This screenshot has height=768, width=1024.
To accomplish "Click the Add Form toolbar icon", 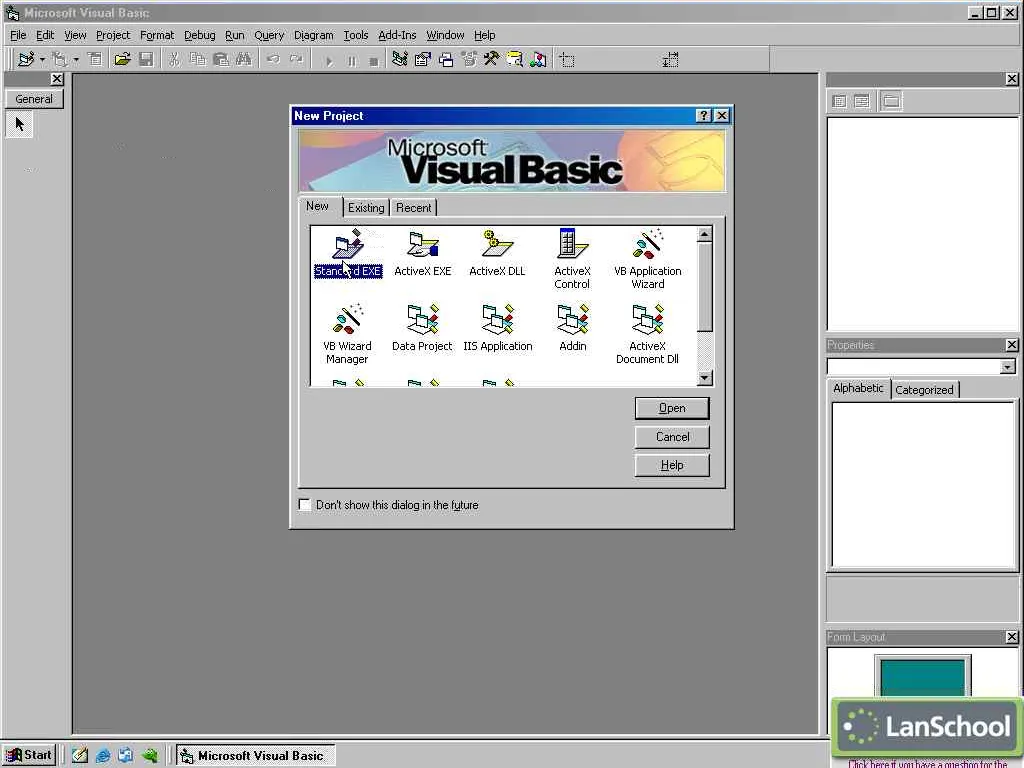I will point(59,59).
